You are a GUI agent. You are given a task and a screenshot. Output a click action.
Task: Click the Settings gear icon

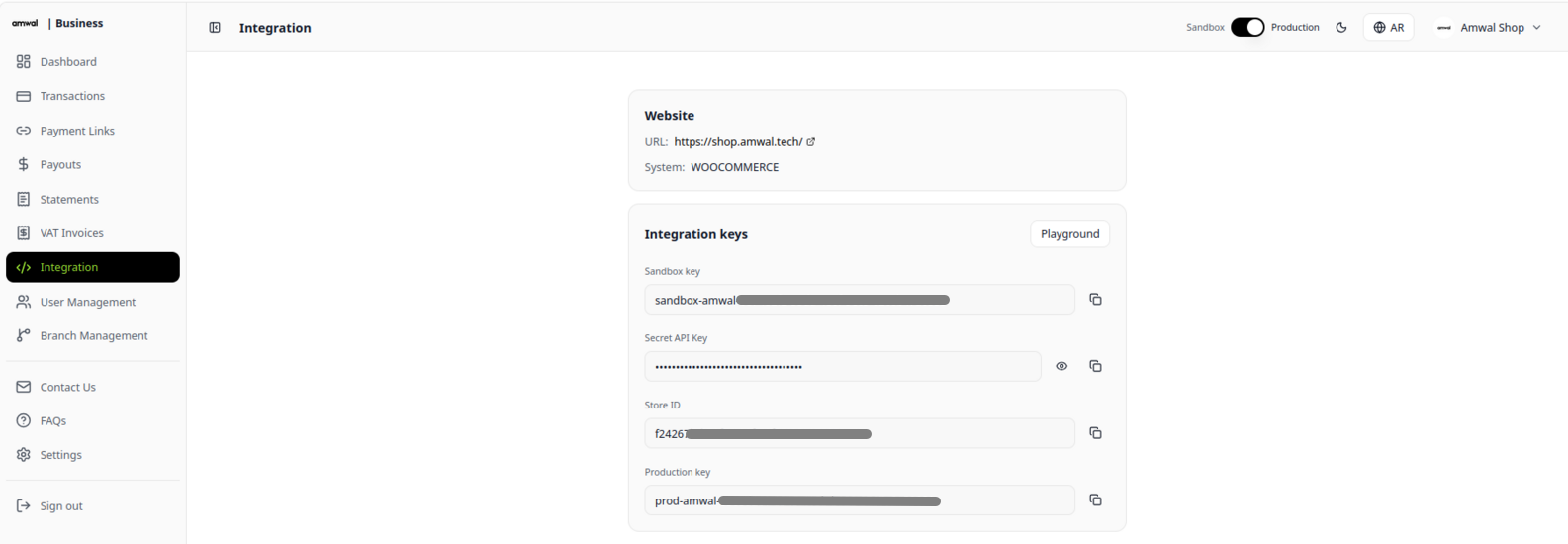24,455
